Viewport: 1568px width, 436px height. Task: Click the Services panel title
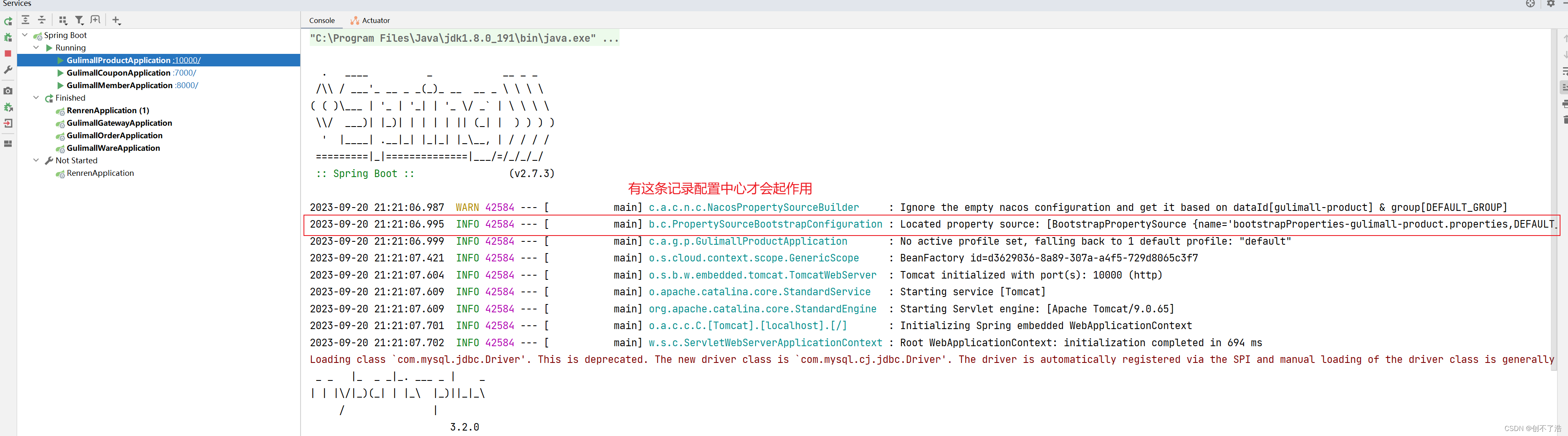17,4
